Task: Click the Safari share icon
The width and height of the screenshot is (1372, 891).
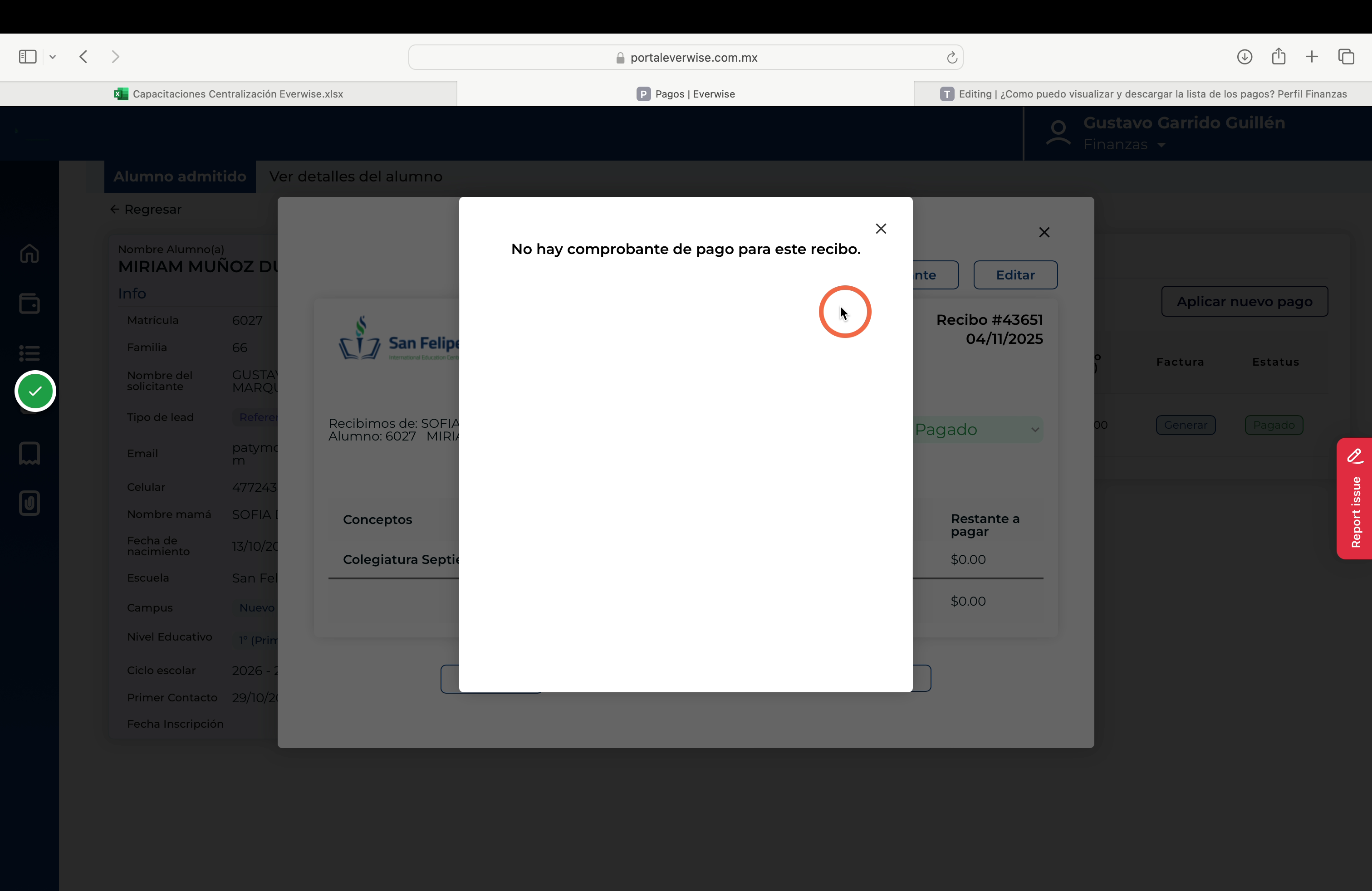Action: pyautogui.click(x=1279, y=56)
